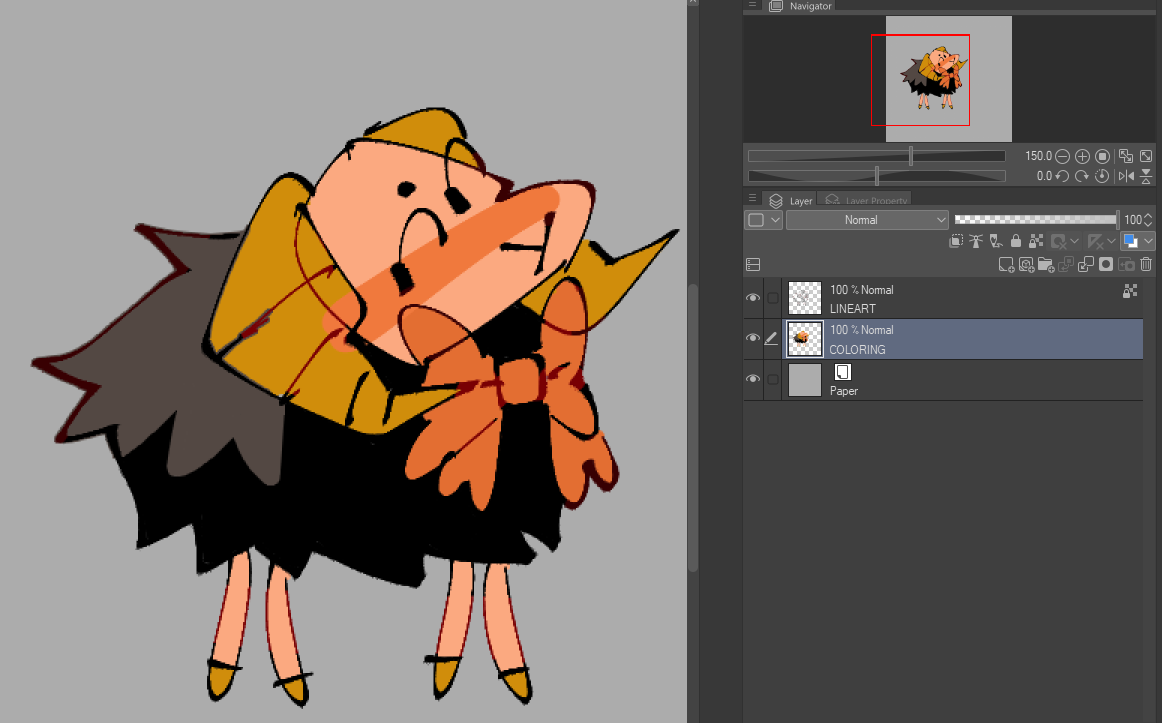Toggle visibility of the Paper layer
Screen dimensions: 1162x723
pyautogui.click(x=753, y=379)
